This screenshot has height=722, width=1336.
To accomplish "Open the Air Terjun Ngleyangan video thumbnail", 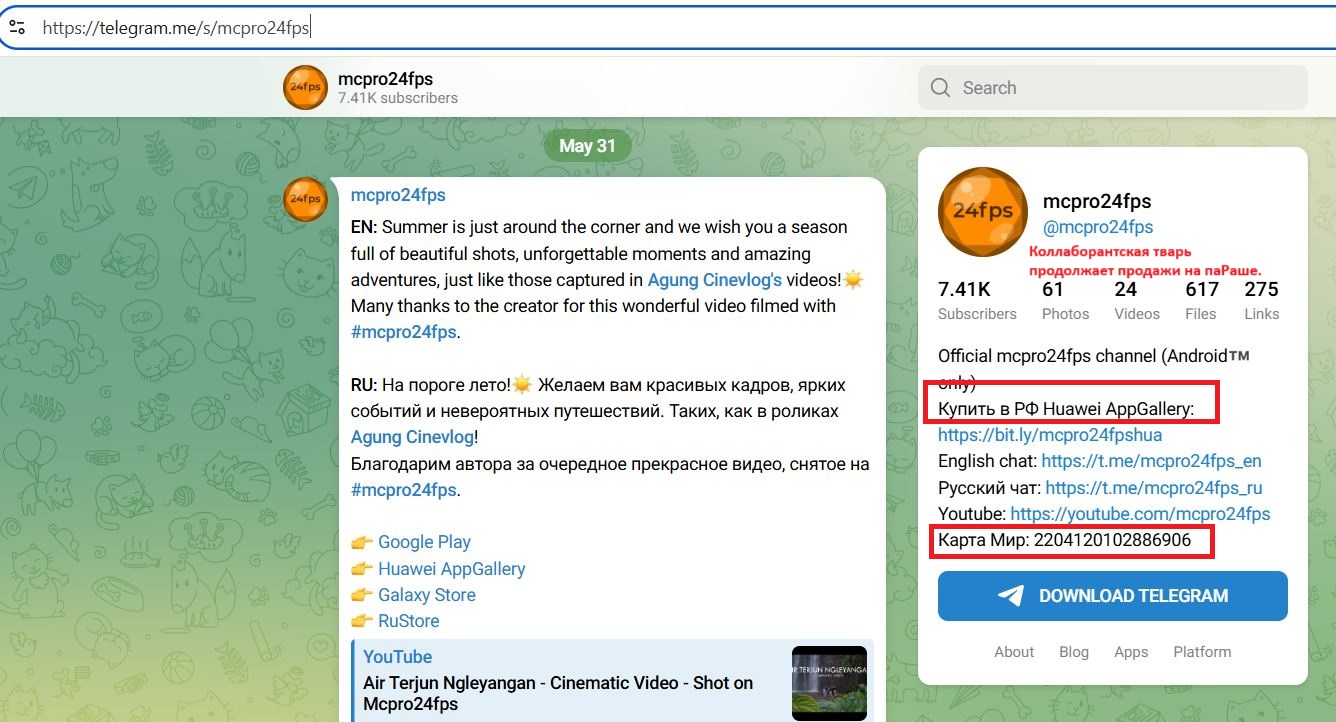I will [829, 683].
